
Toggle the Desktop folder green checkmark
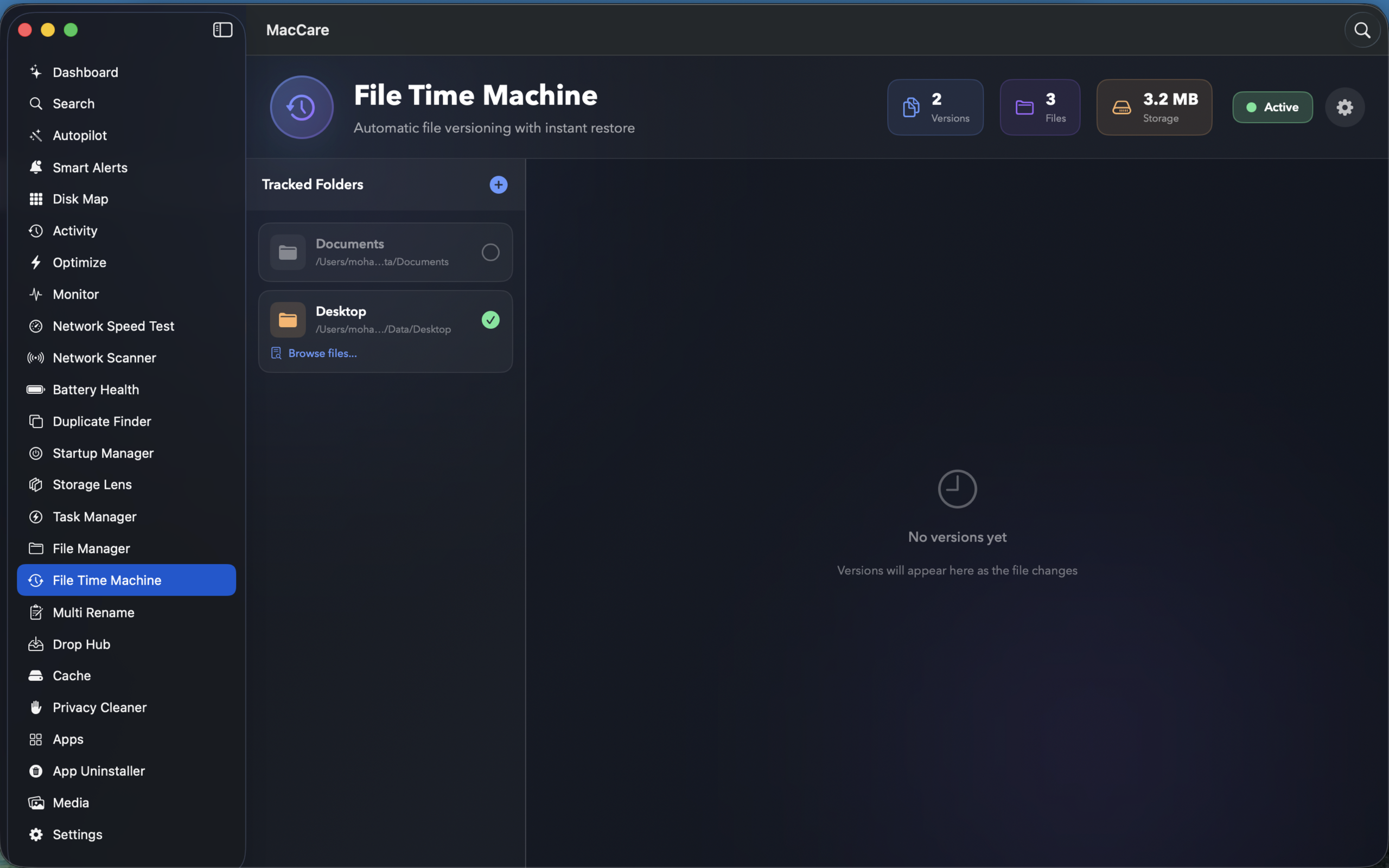490,320
